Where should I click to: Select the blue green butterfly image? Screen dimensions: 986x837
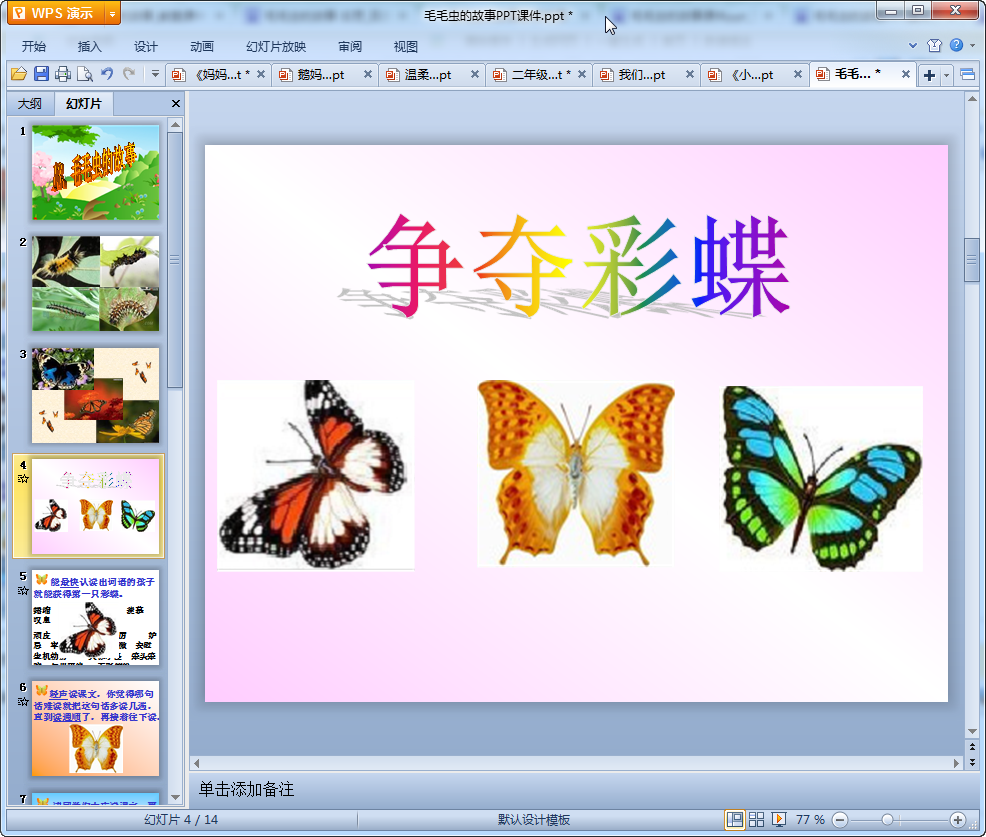[x=823, y=478]
